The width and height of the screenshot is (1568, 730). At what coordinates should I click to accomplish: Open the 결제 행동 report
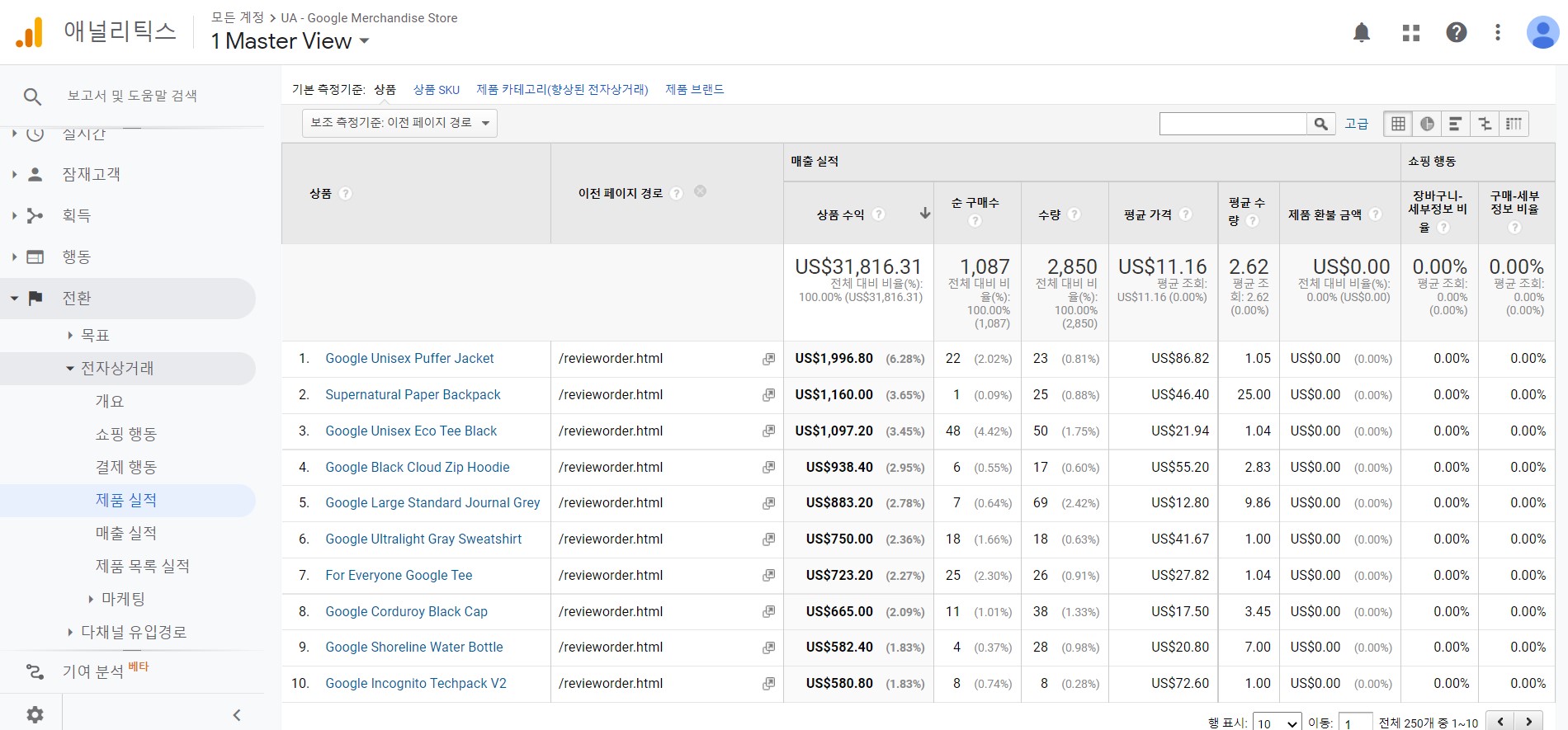[125, 467]
